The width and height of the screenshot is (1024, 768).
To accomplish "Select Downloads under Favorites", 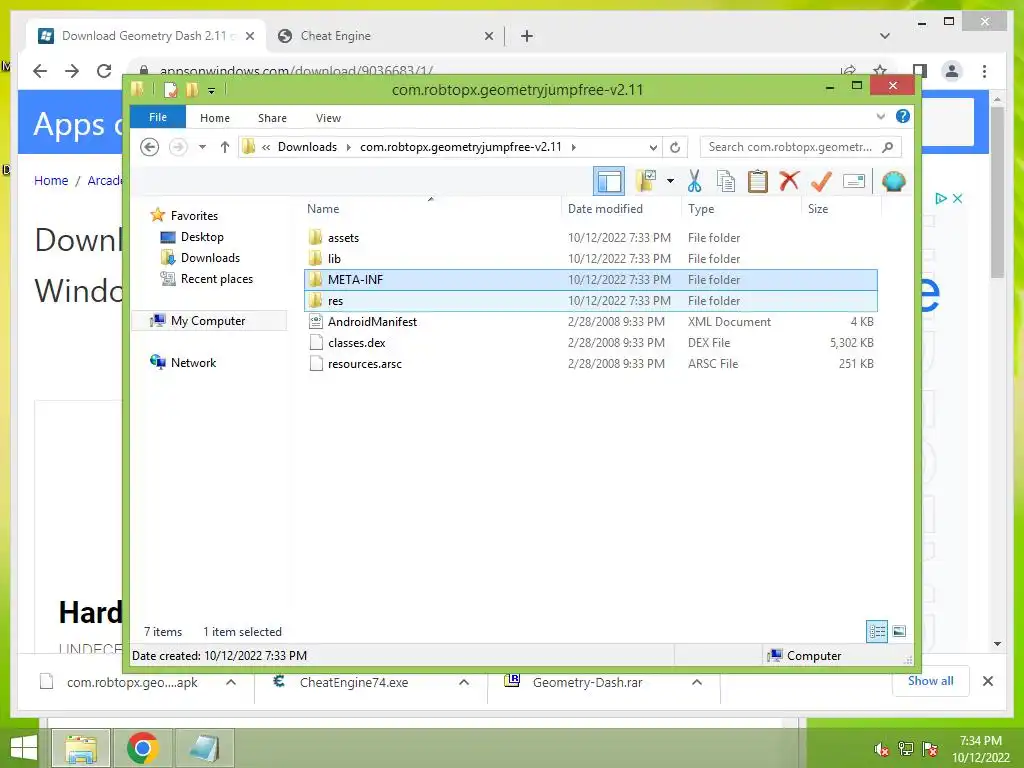I will [210, 258].
